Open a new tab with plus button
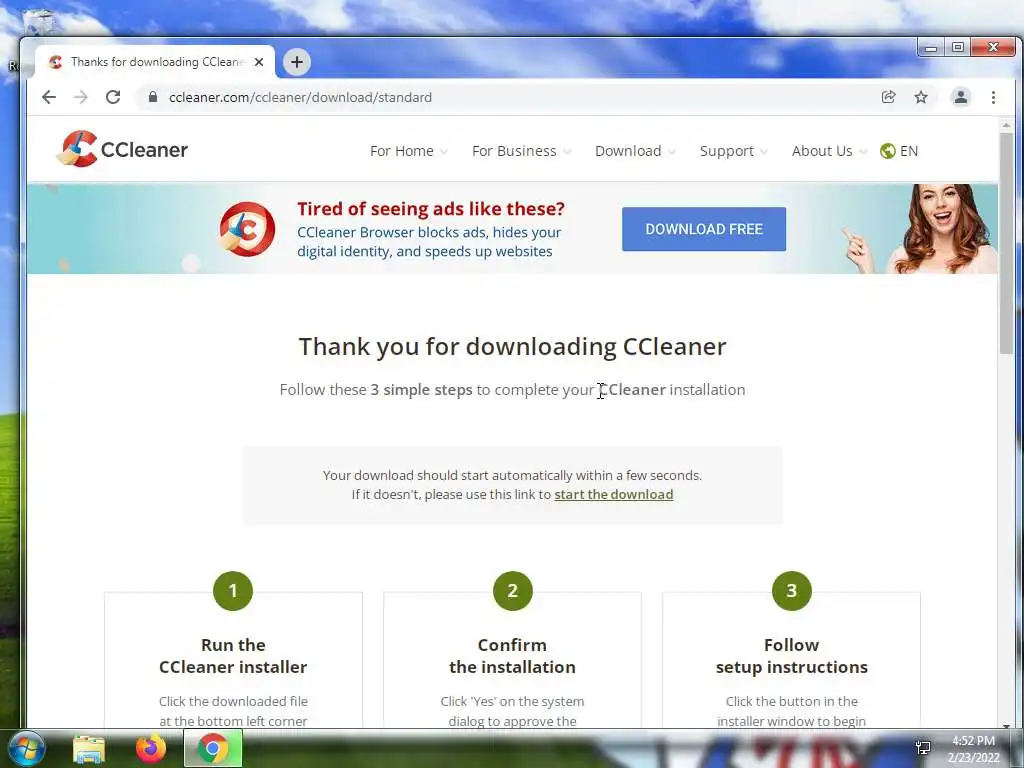Viewport: 1024px width, 768px height. point(296,62)
